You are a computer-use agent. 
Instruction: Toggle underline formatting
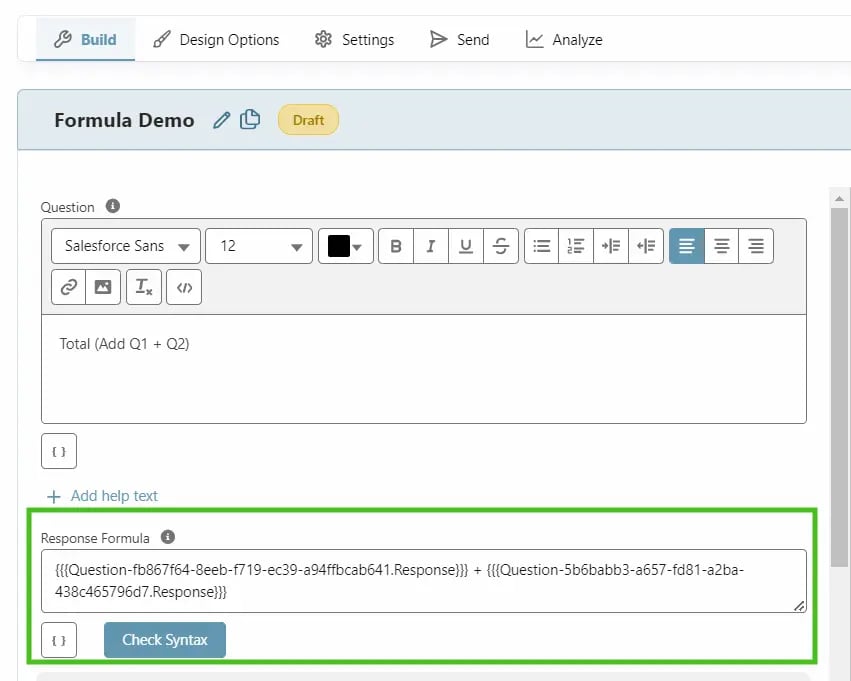click(466, 246)
